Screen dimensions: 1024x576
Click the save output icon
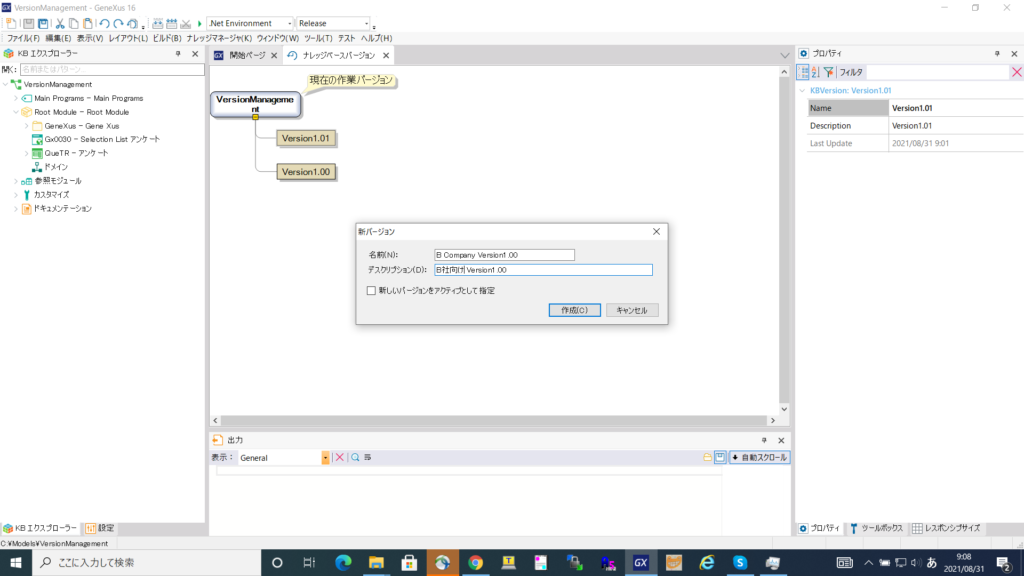720,458
